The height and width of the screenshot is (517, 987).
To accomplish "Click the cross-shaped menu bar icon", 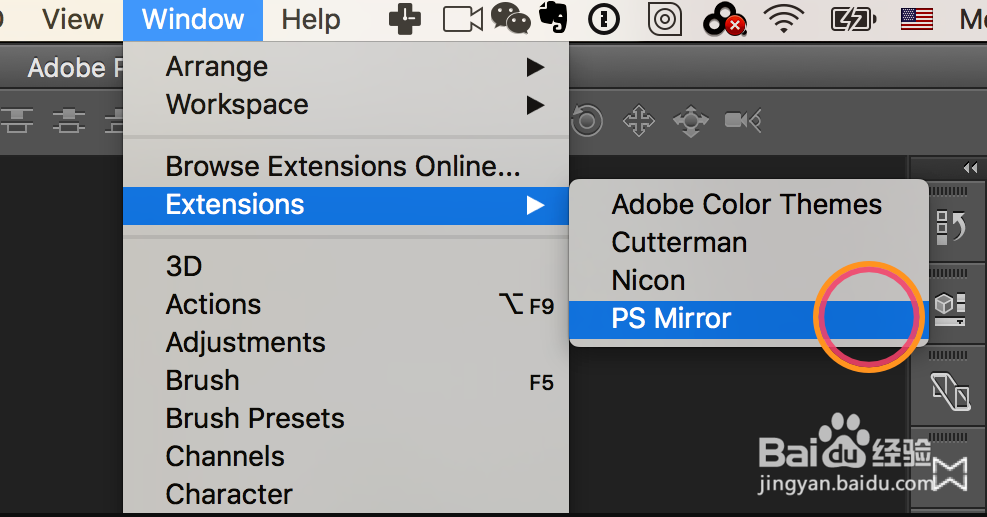I will click(405, 19).
